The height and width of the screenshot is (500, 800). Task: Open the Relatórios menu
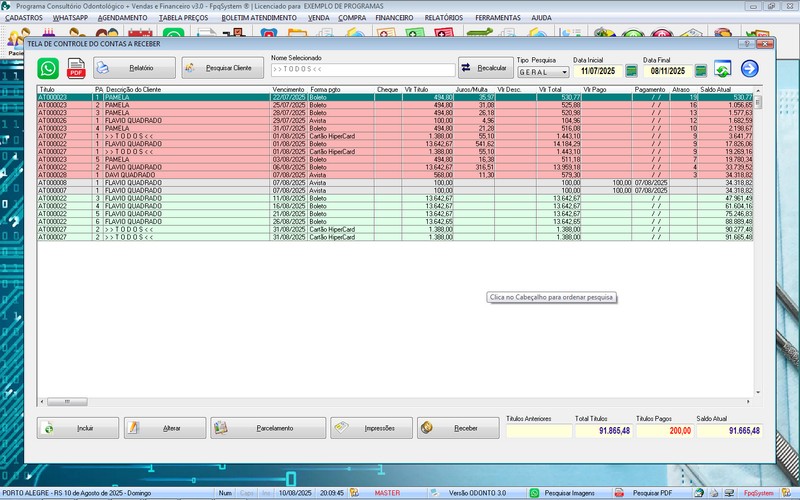tap(443, 18)
